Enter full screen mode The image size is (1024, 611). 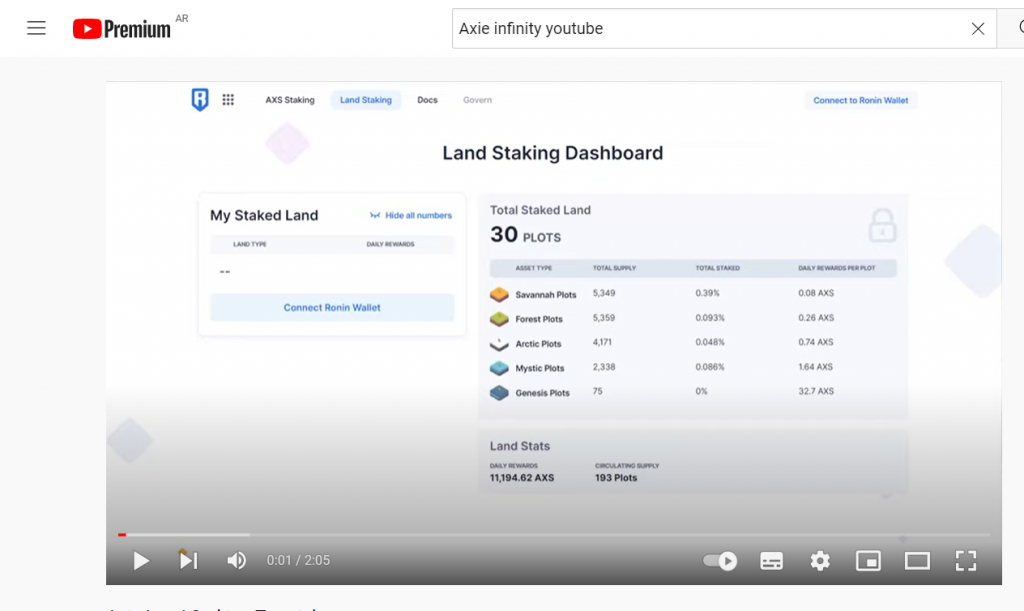click(966, 561)
